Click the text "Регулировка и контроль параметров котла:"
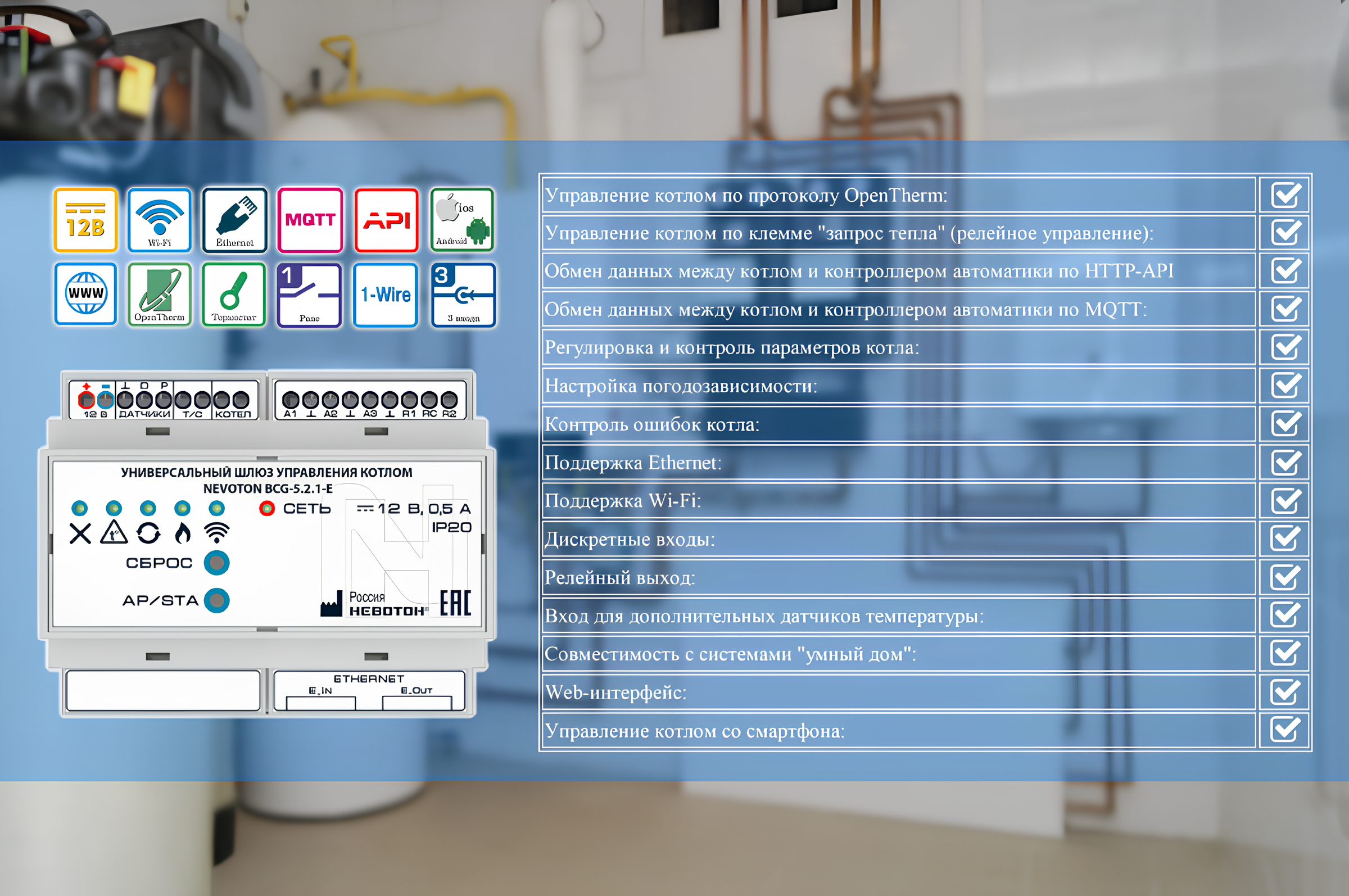The image size is (1349, 896). point(732,347)
